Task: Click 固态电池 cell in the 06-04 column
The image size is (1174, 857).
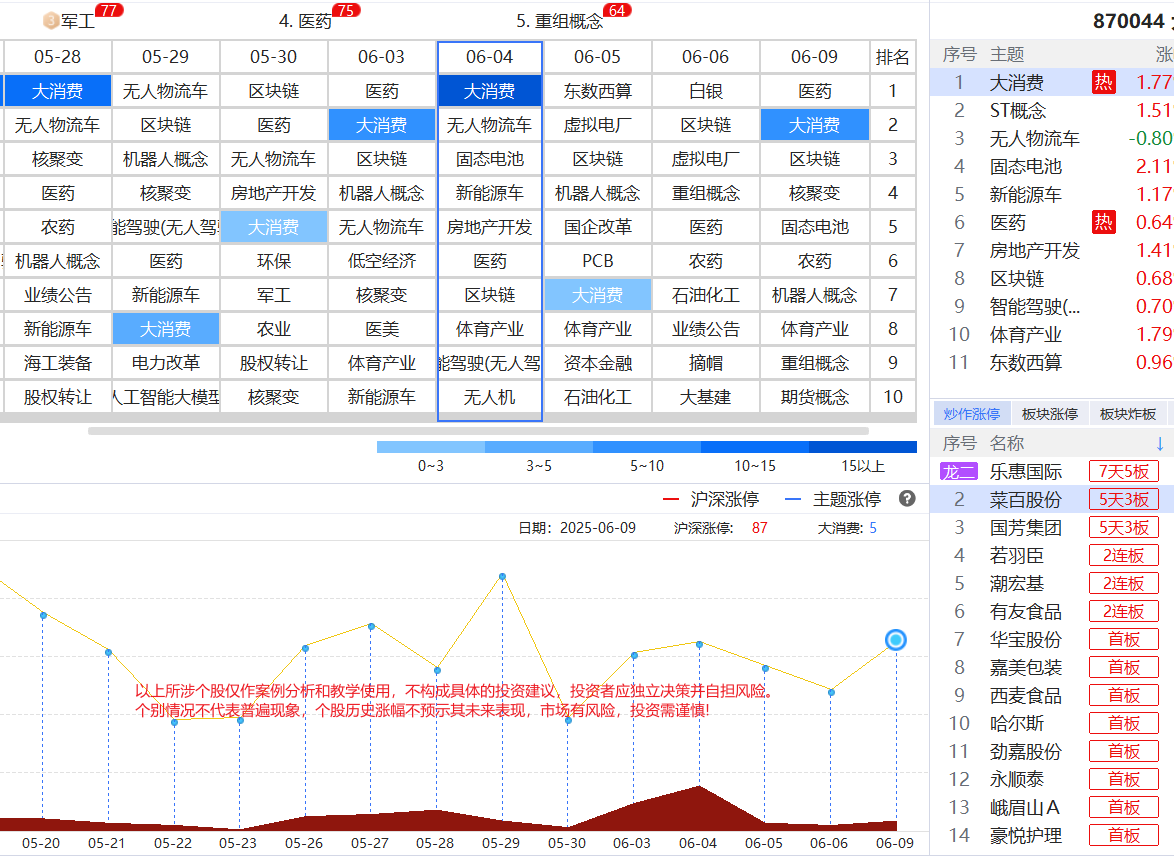Action: pos(490,159)
